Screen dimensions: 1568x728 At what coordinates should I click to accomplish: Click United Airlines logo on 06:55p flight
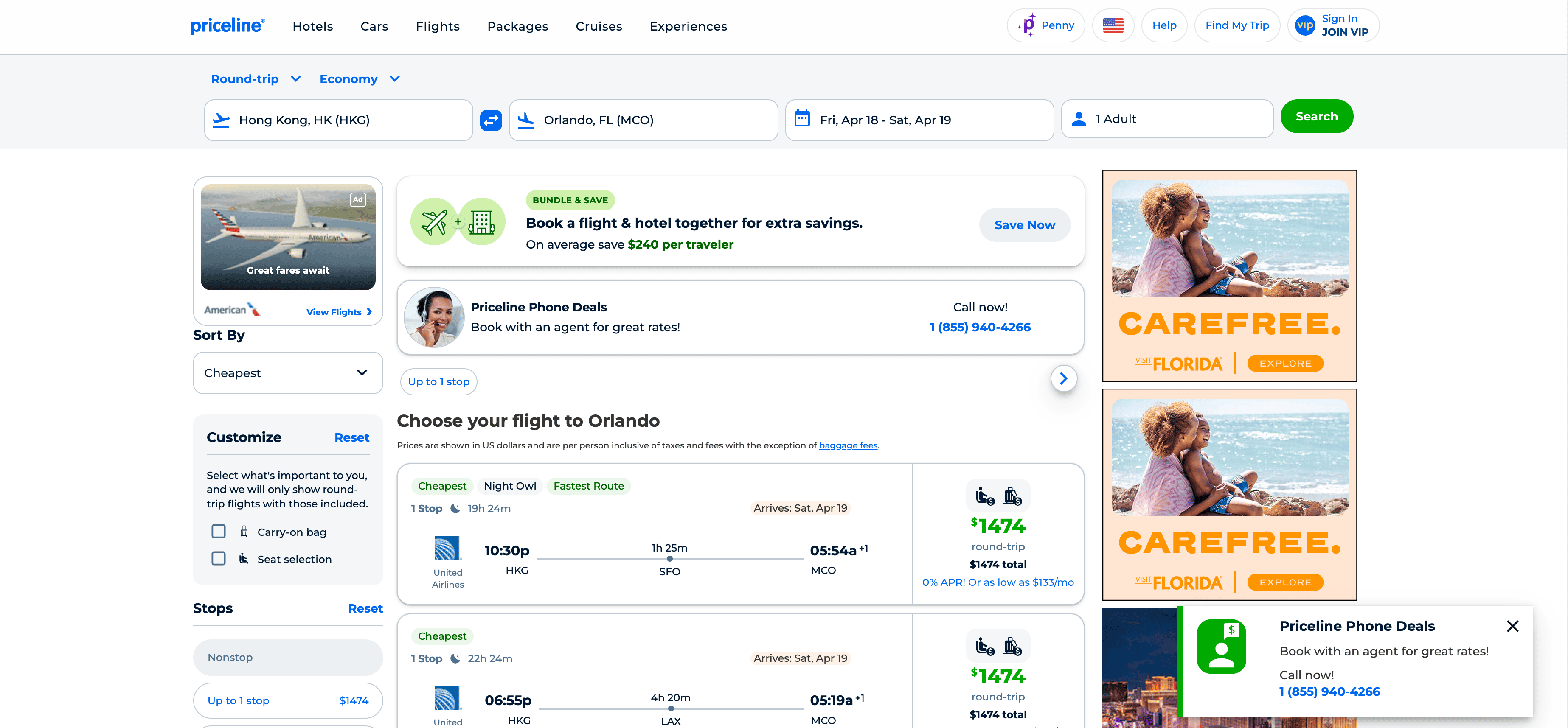pyautogui.click(x=447, y=697)
